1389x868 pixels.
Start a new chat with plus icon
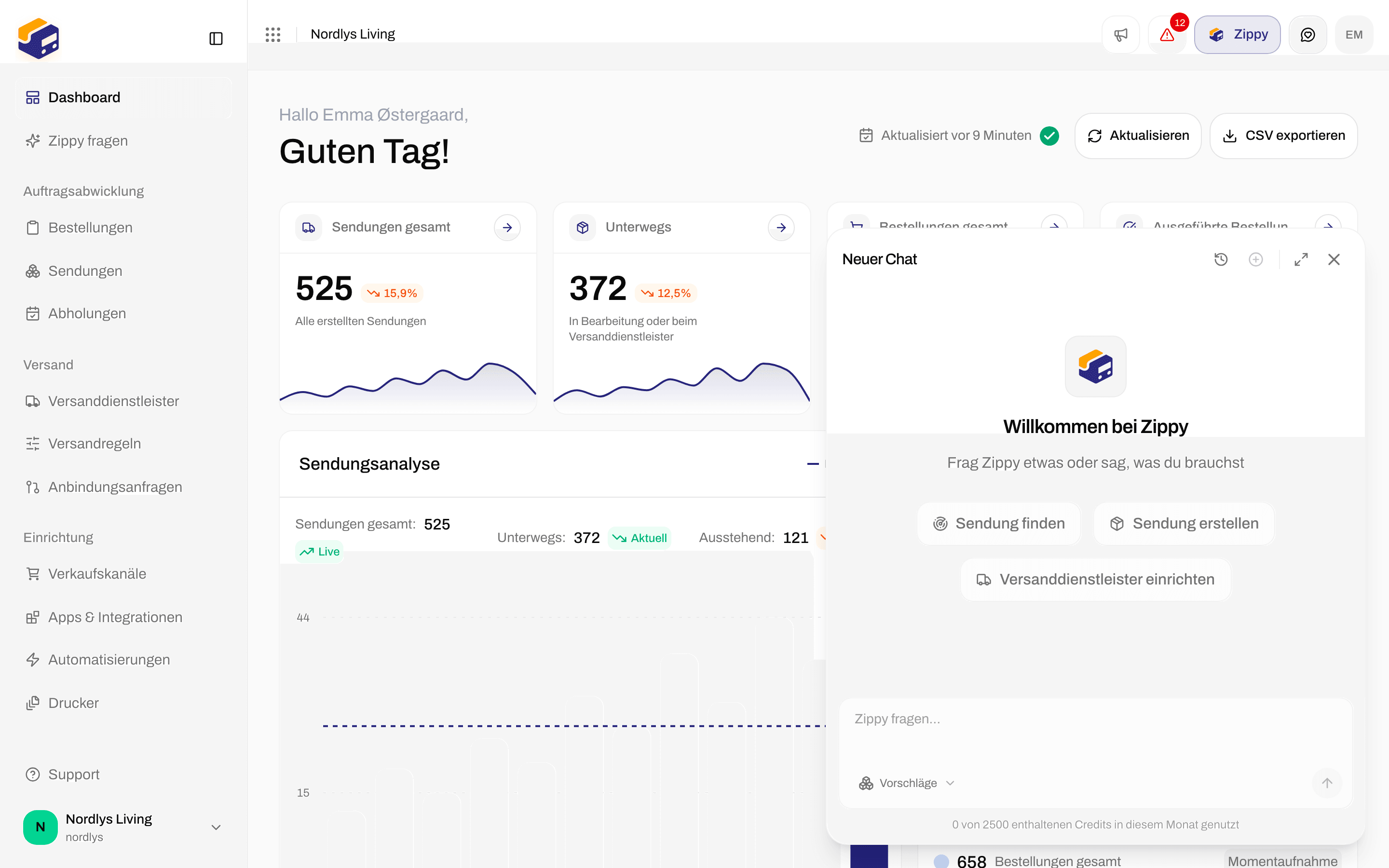[1256, 259]
